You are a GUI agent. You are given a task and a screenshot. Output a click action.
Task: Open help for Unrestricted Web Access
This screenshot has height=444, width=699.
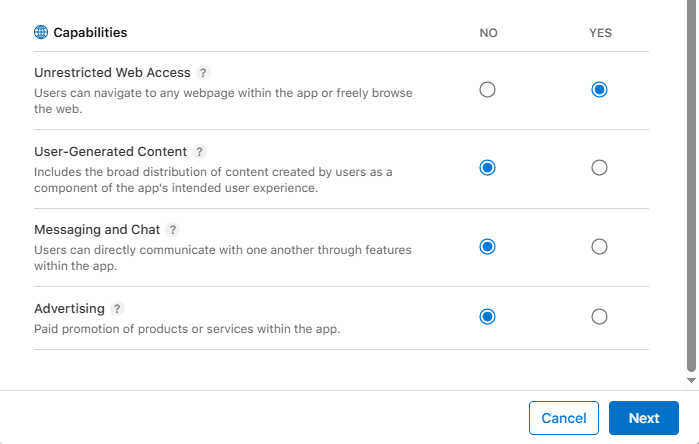click(203, 73)
